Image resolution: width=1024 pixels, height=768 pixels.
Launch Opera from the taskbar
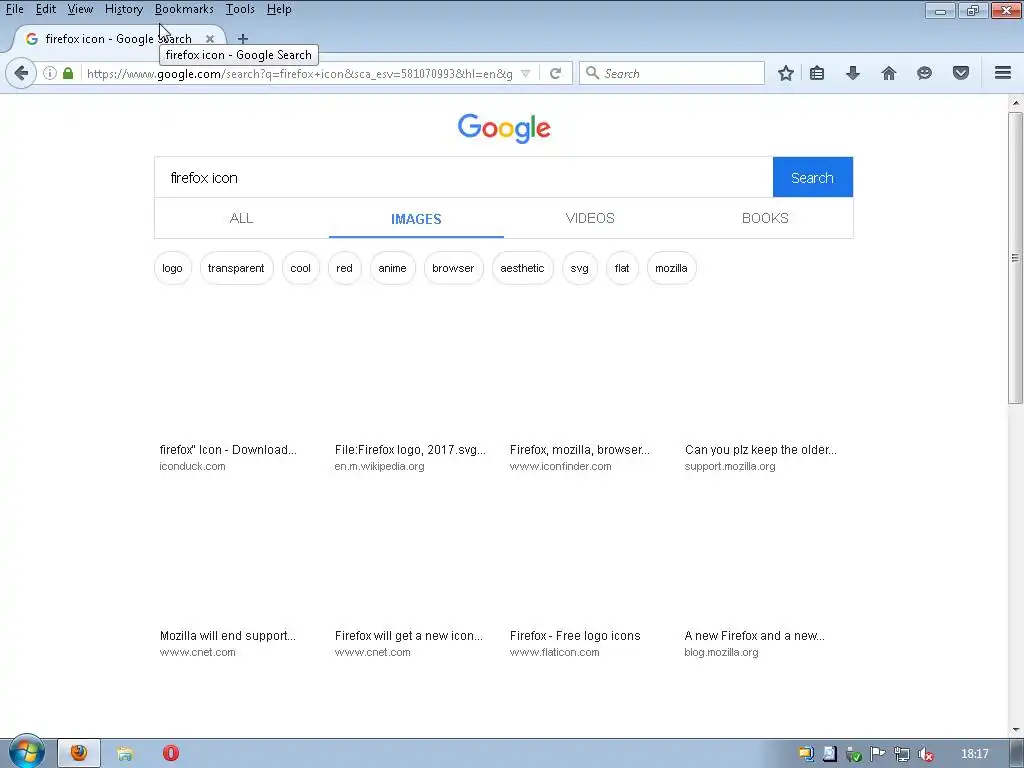coord(170,754)
